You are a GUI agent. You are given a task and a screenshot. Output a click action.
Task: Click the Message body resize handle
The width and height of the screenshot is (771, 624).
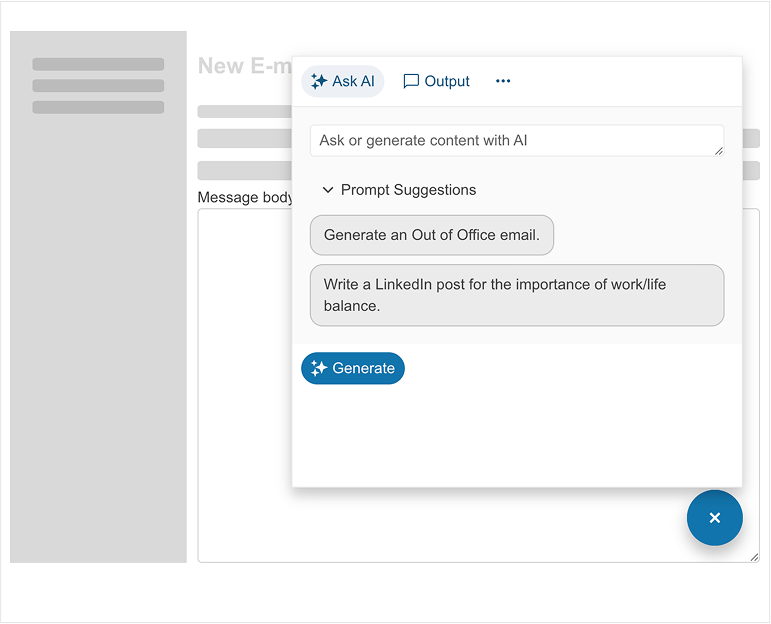[754, 557]
